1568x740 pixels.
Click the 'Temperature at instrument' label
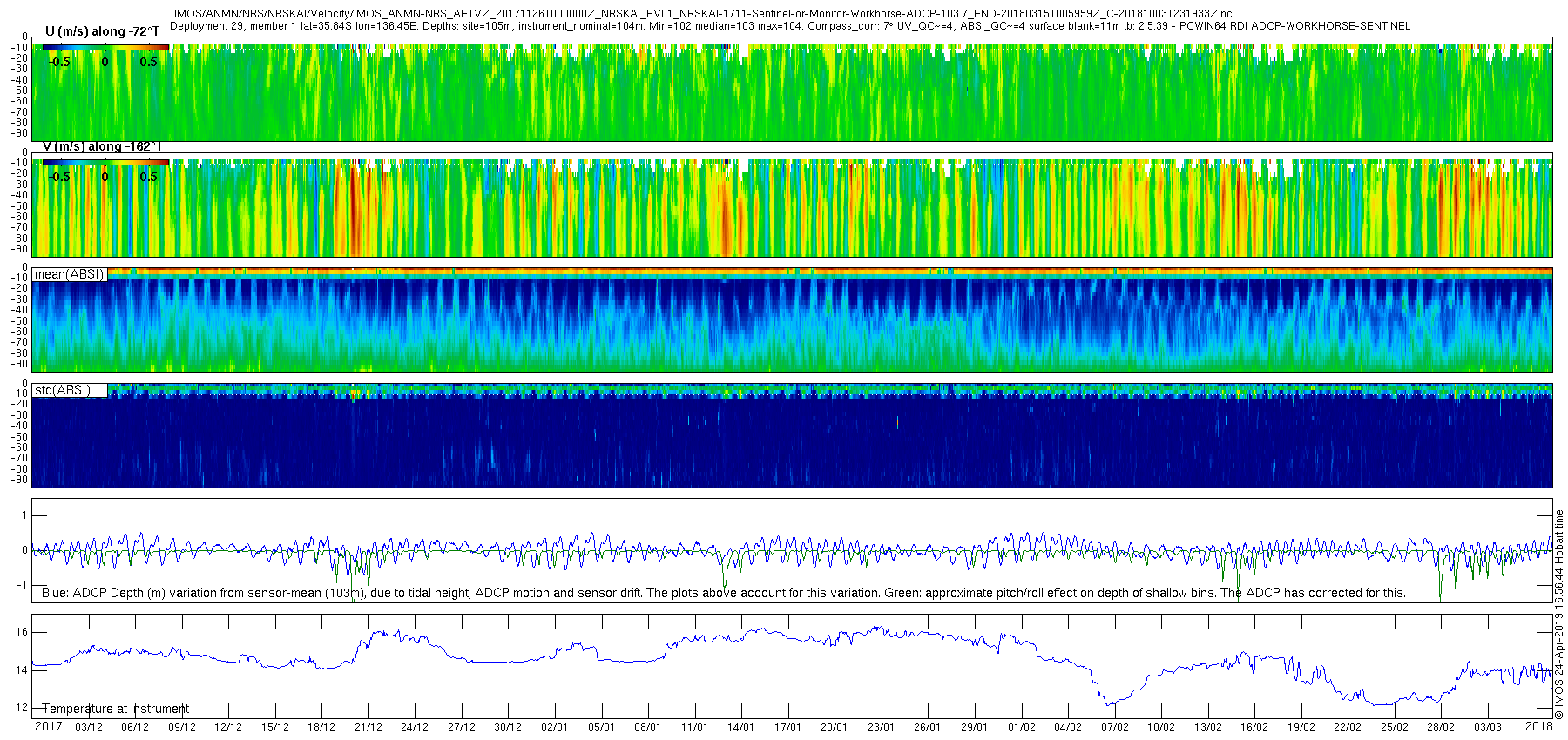coord(116,709)
